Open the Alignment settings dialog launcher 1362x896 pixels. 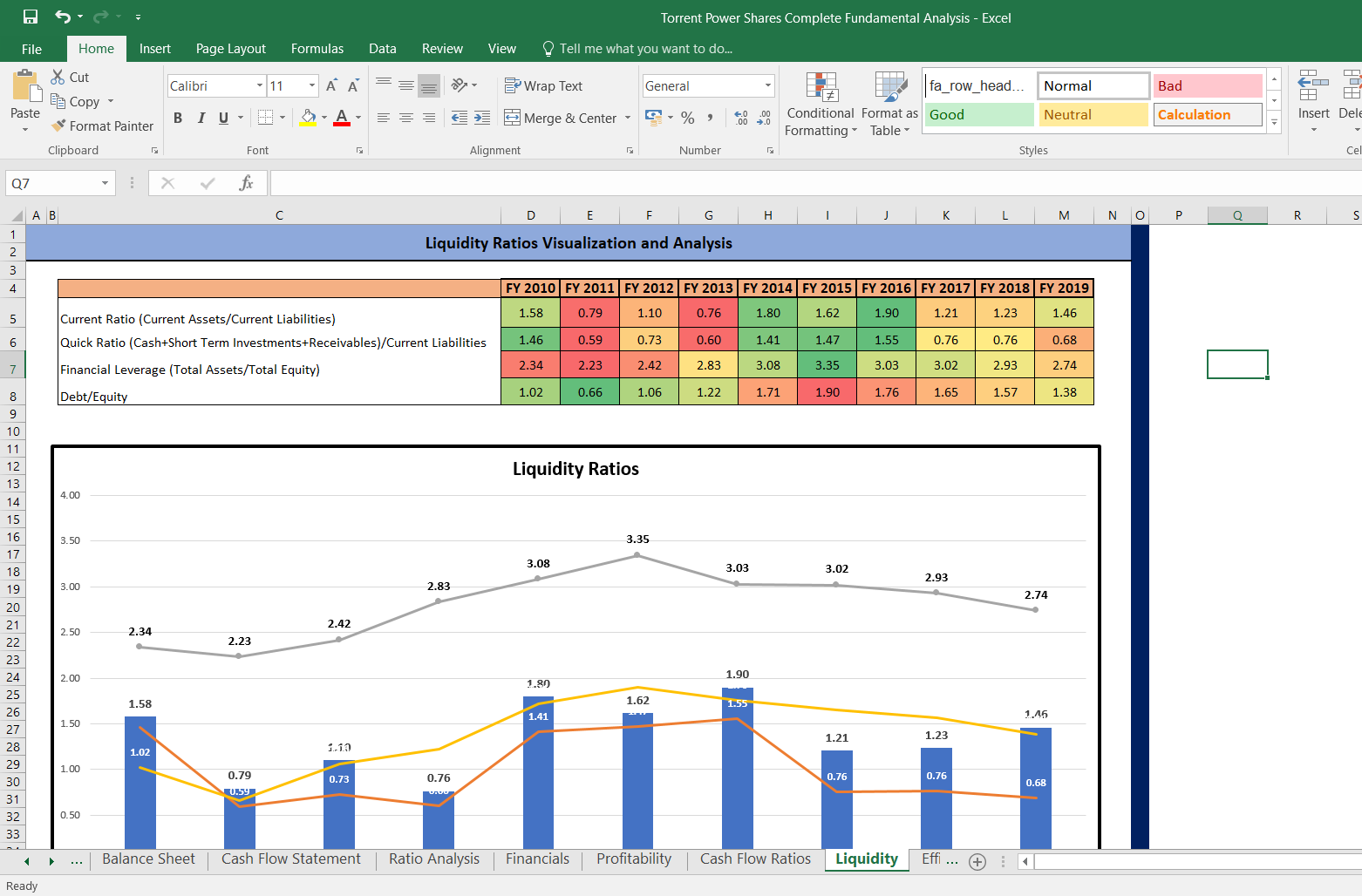coord(630,151)
